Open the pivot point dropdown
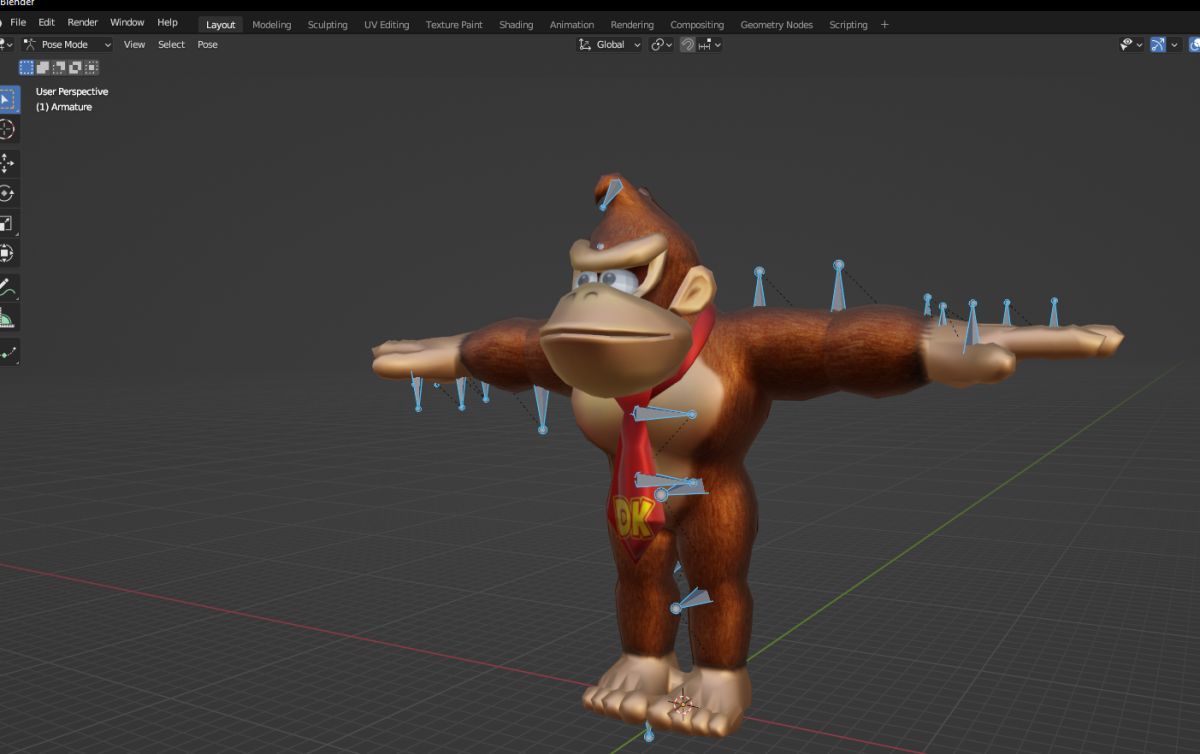 tap(661, 45)
